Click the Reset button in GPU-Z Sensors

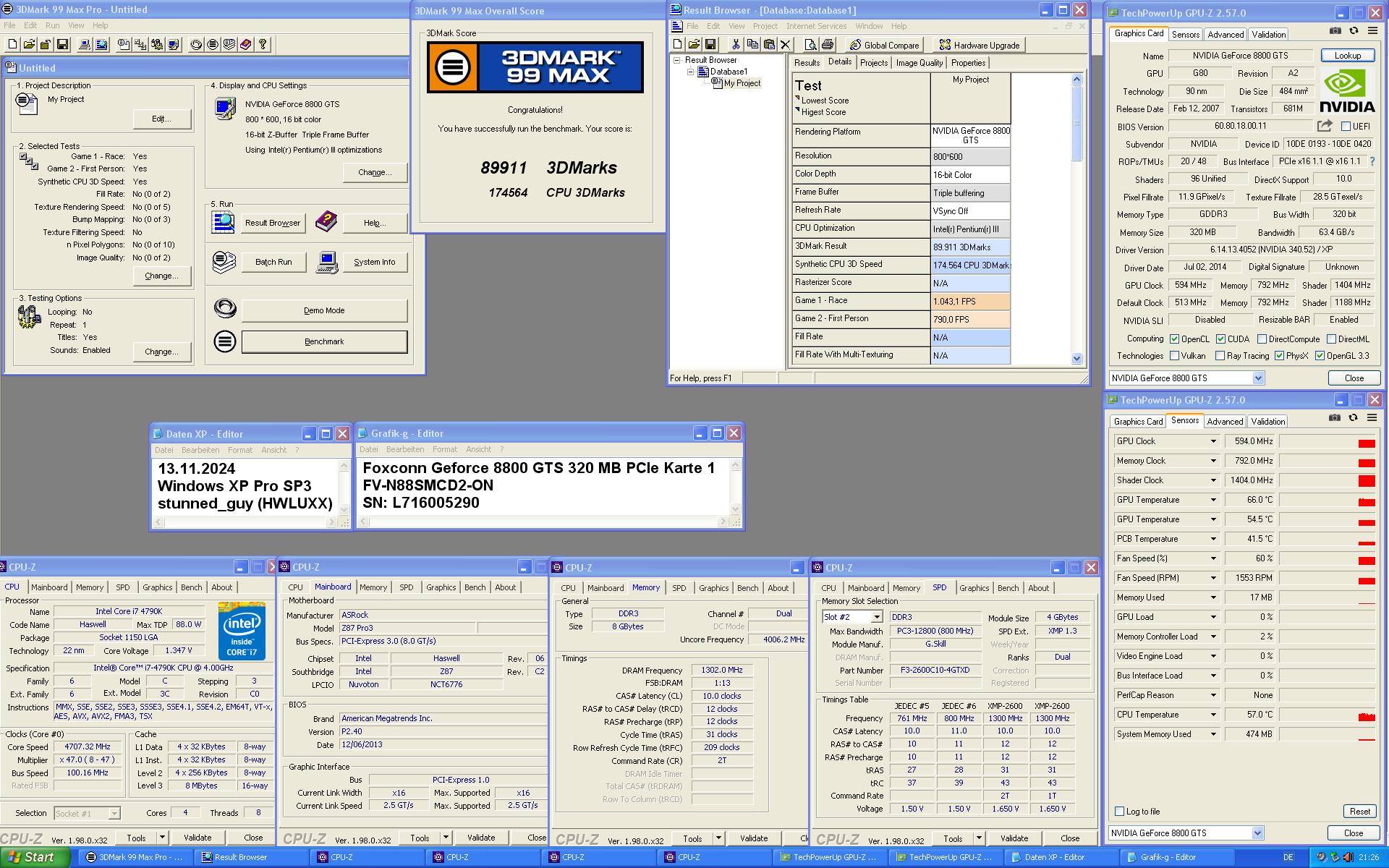1359,811
